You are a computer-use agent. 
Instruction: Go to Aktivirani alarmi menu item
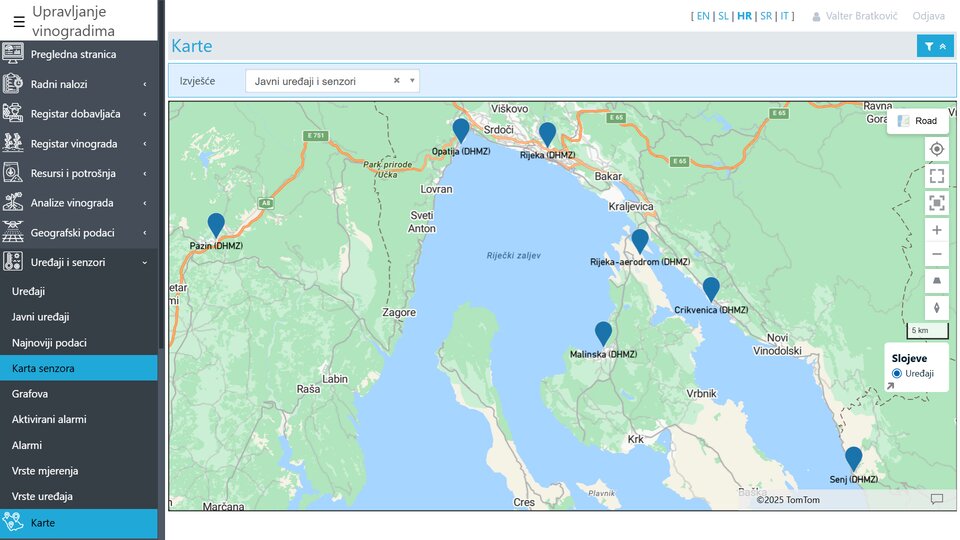[x=49, y=419]
